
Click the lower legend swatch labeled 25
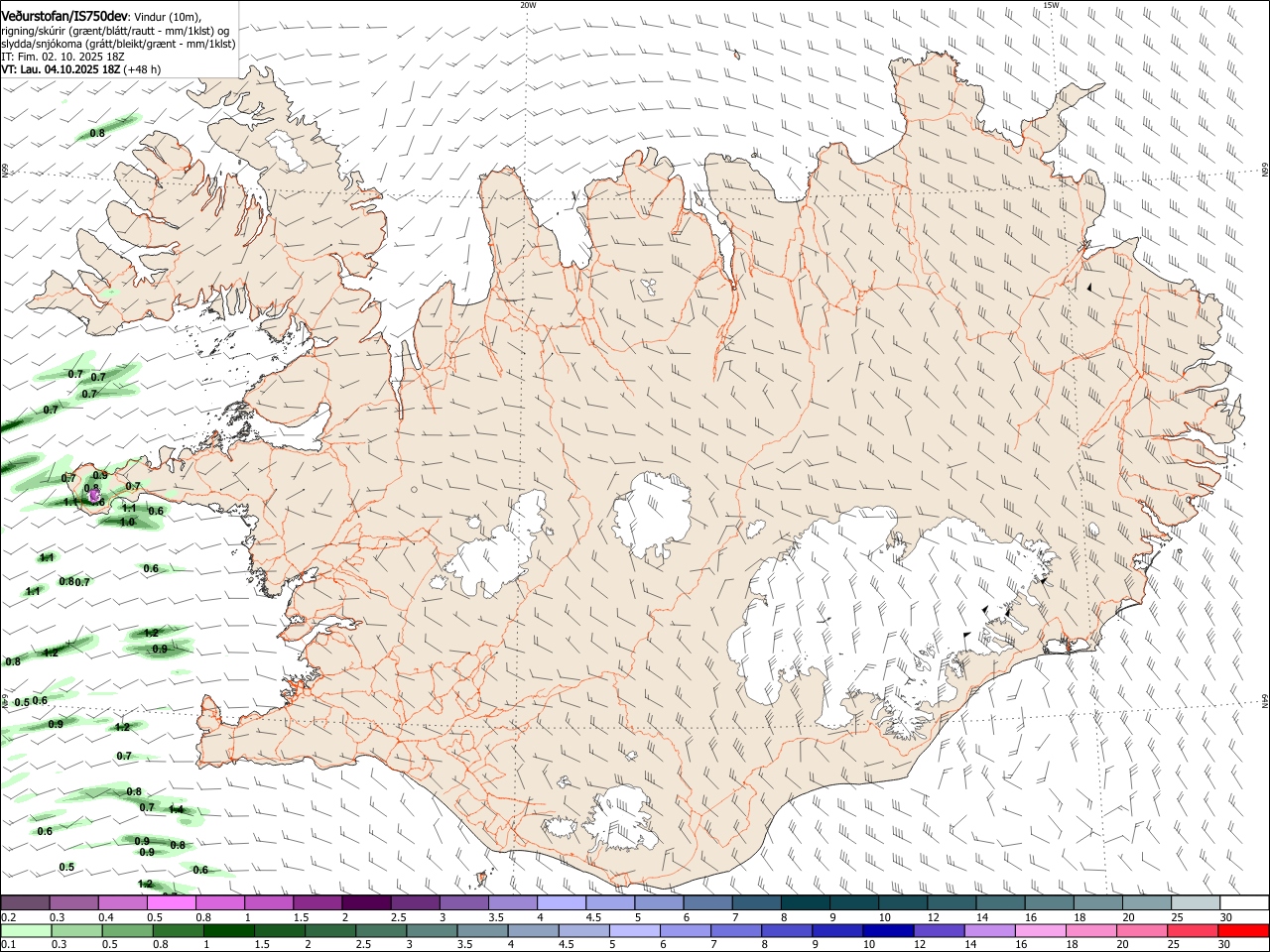(1194, 931)
